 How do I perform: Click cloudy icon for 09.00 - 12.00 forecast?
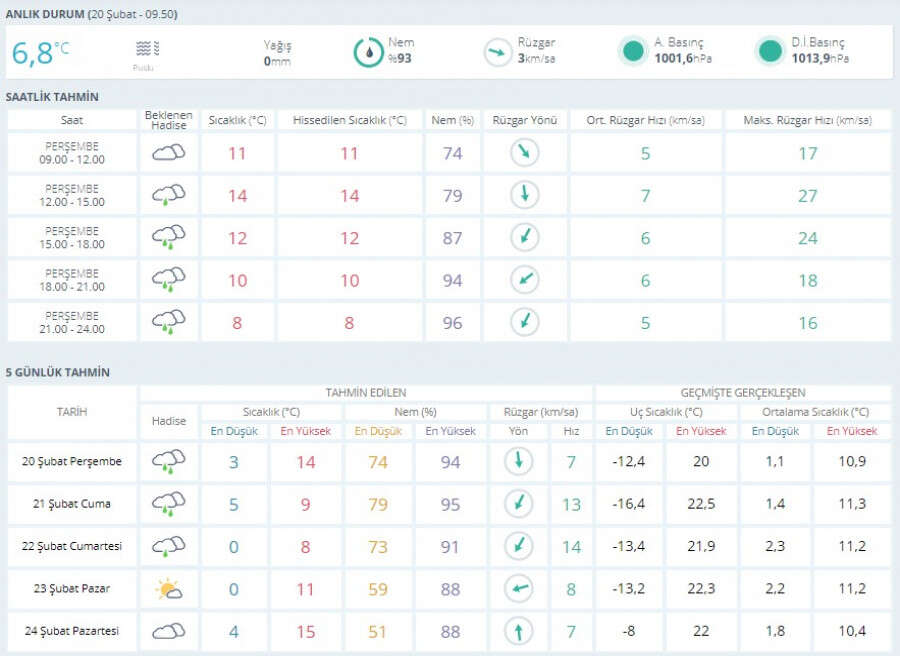[168, 153]
